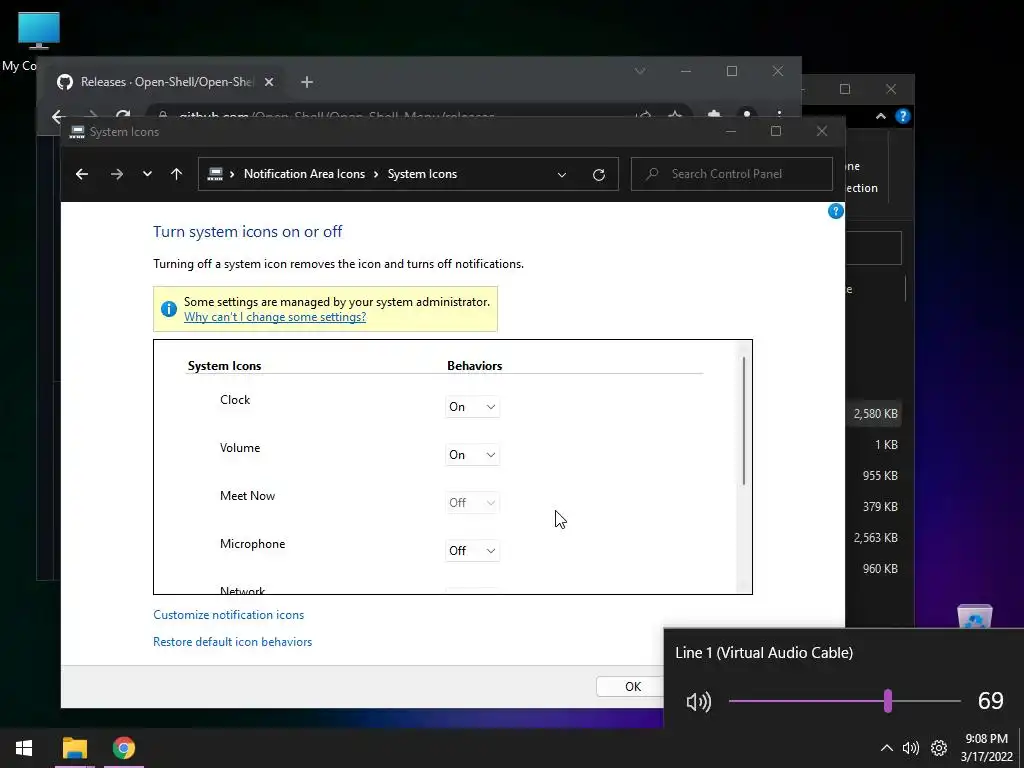1024x768 pixels.
Task: Open Chrome from the taskbar
Action: [x=123, y=748]
